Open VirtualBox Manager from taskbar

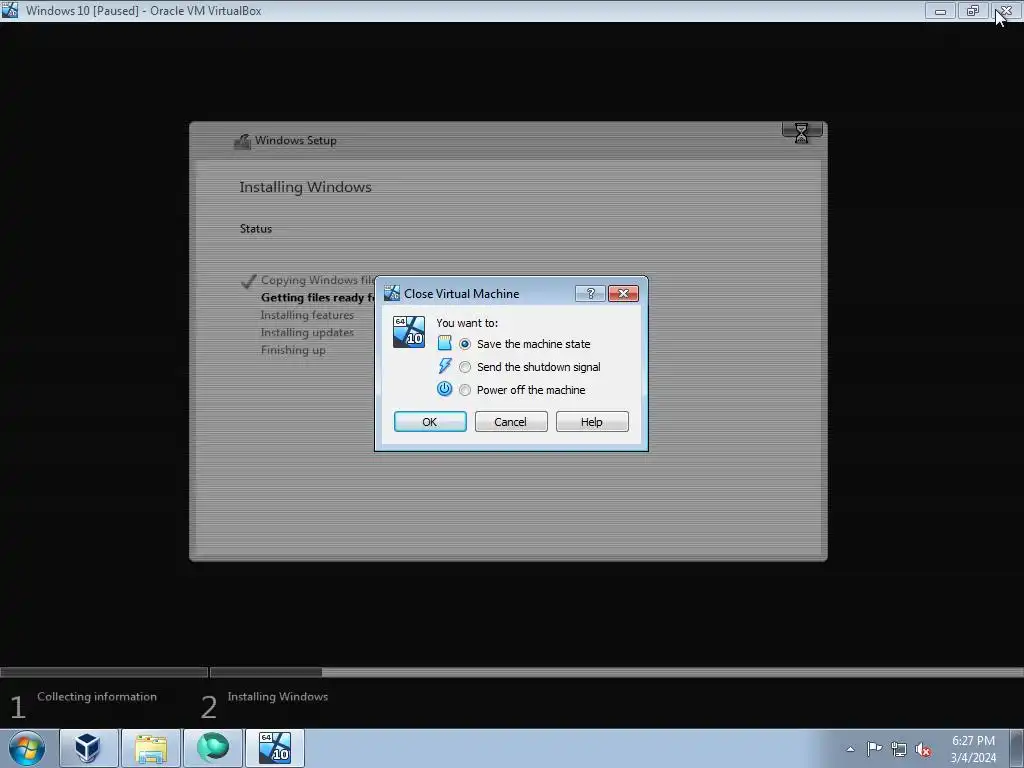88,748
